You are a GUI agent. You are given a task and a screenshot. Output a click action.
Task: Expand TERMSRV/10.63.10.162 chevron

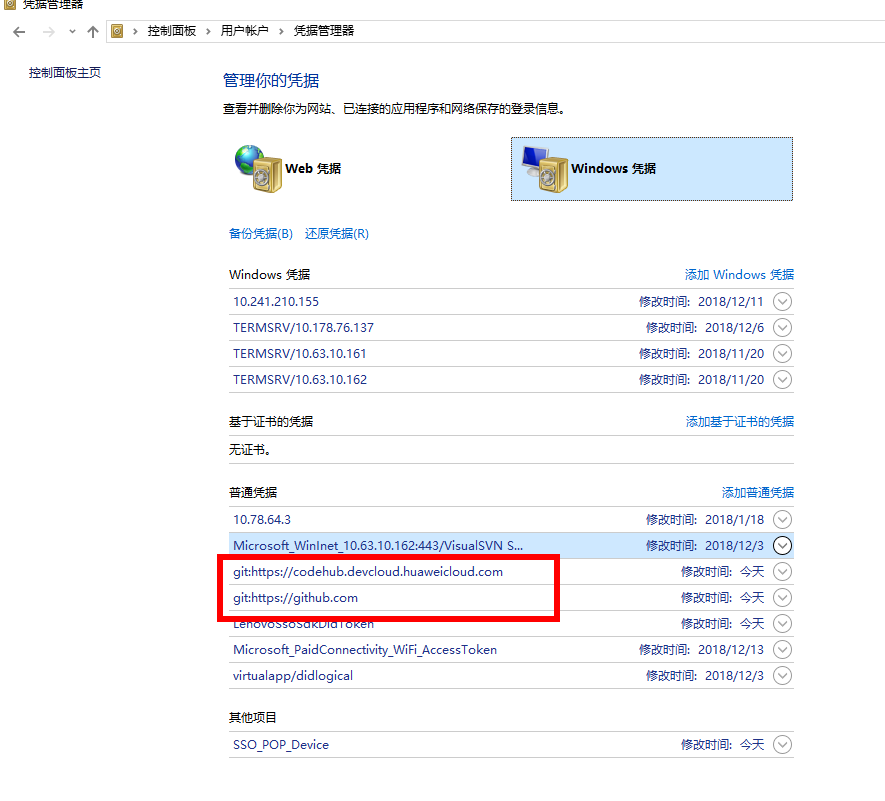pyautogui.click(x=782, y=380)
